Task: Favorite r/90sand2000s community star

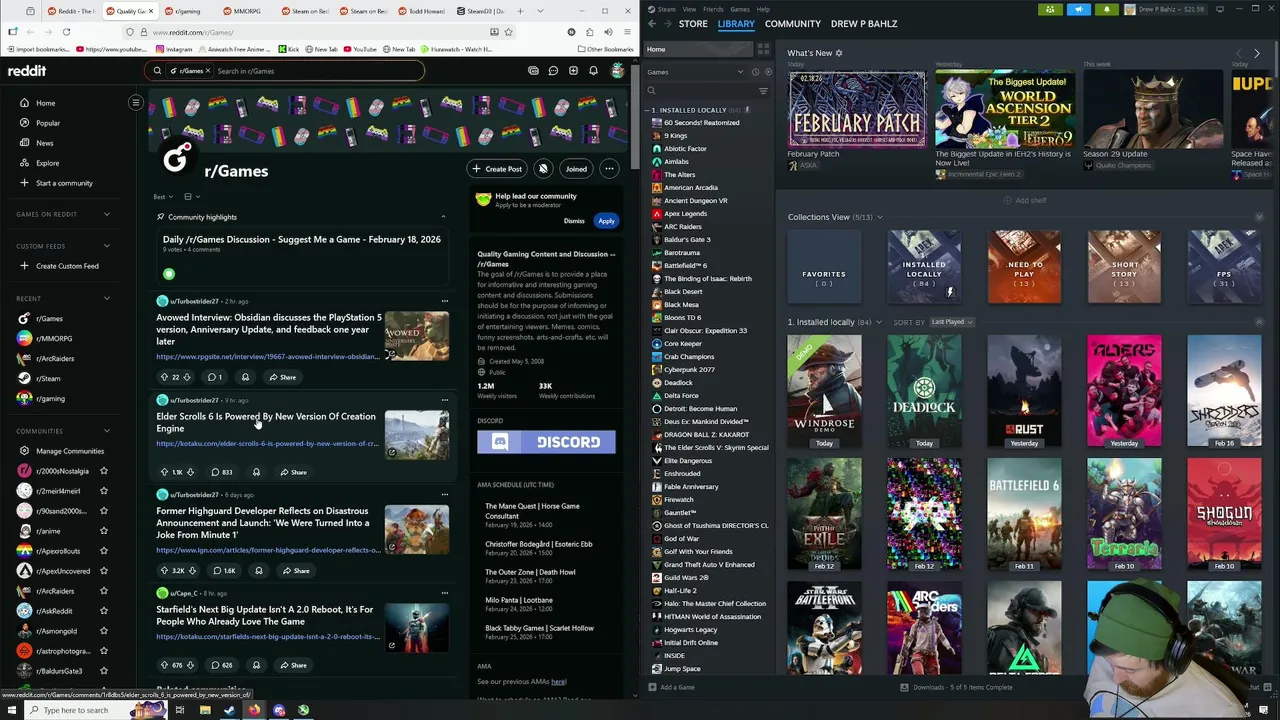Action: tap(103, 511)
